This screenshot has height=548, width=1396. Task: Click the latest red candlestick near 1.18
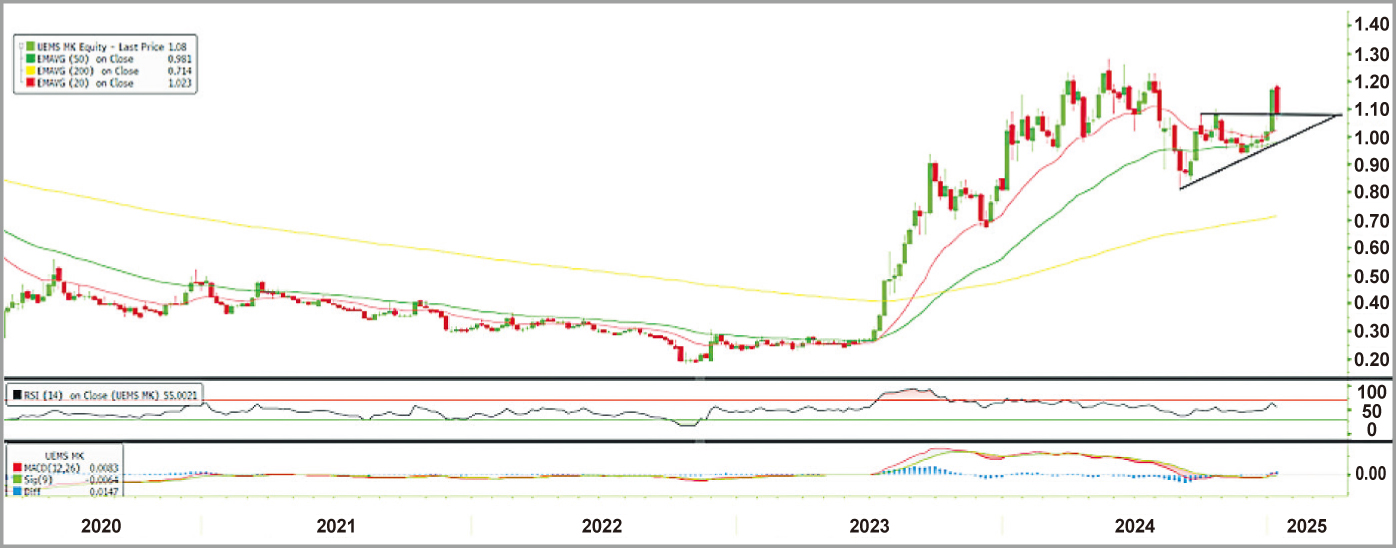[1279, 101]
